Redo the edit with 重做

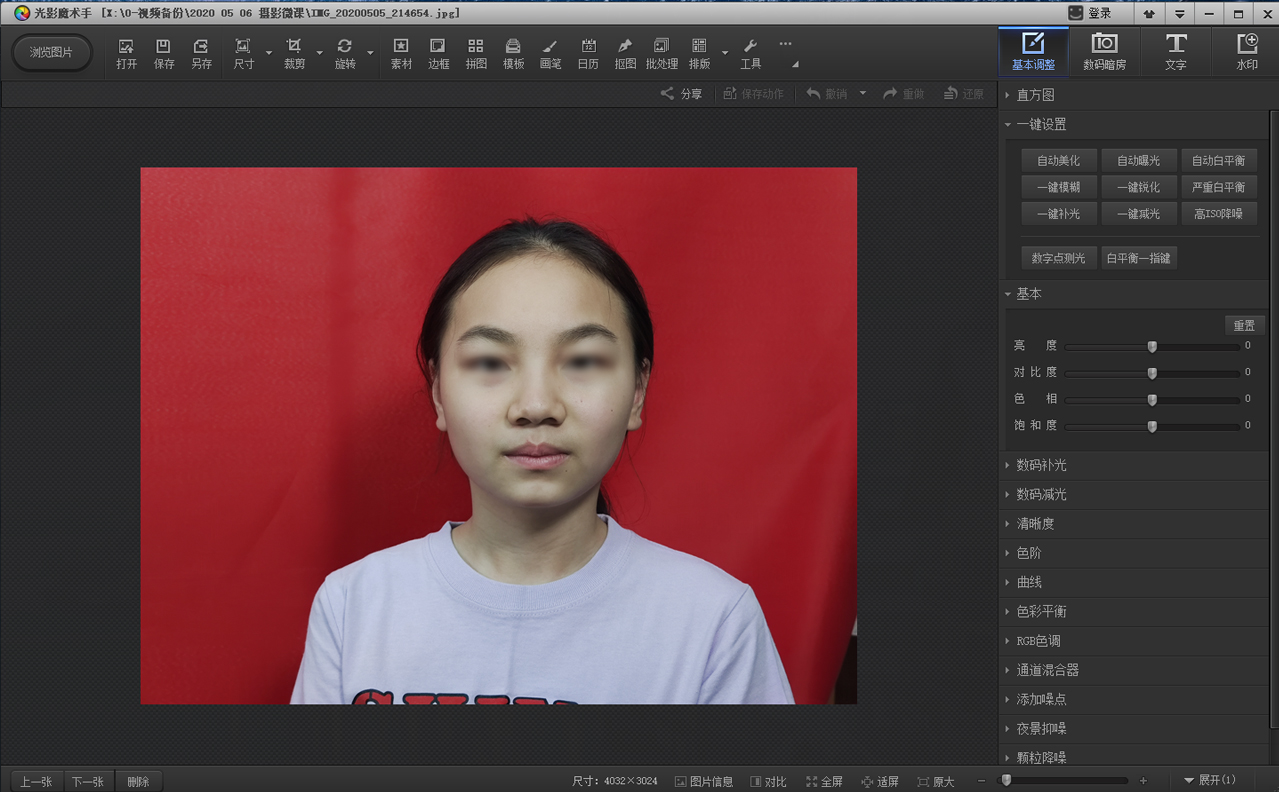pos(903,94)
